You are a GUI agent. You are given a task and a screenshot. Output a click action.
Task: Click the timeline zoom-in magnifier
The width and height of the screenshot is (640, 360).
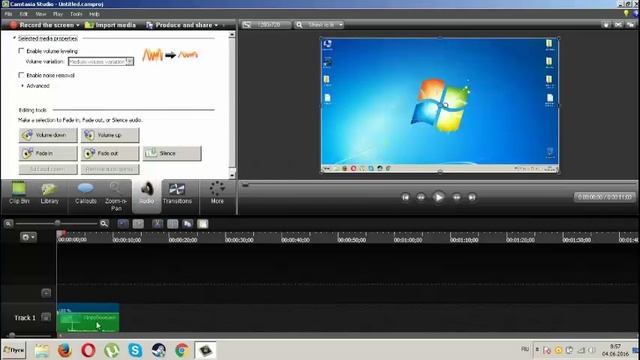pyautogui.click(x=104, y=223)
